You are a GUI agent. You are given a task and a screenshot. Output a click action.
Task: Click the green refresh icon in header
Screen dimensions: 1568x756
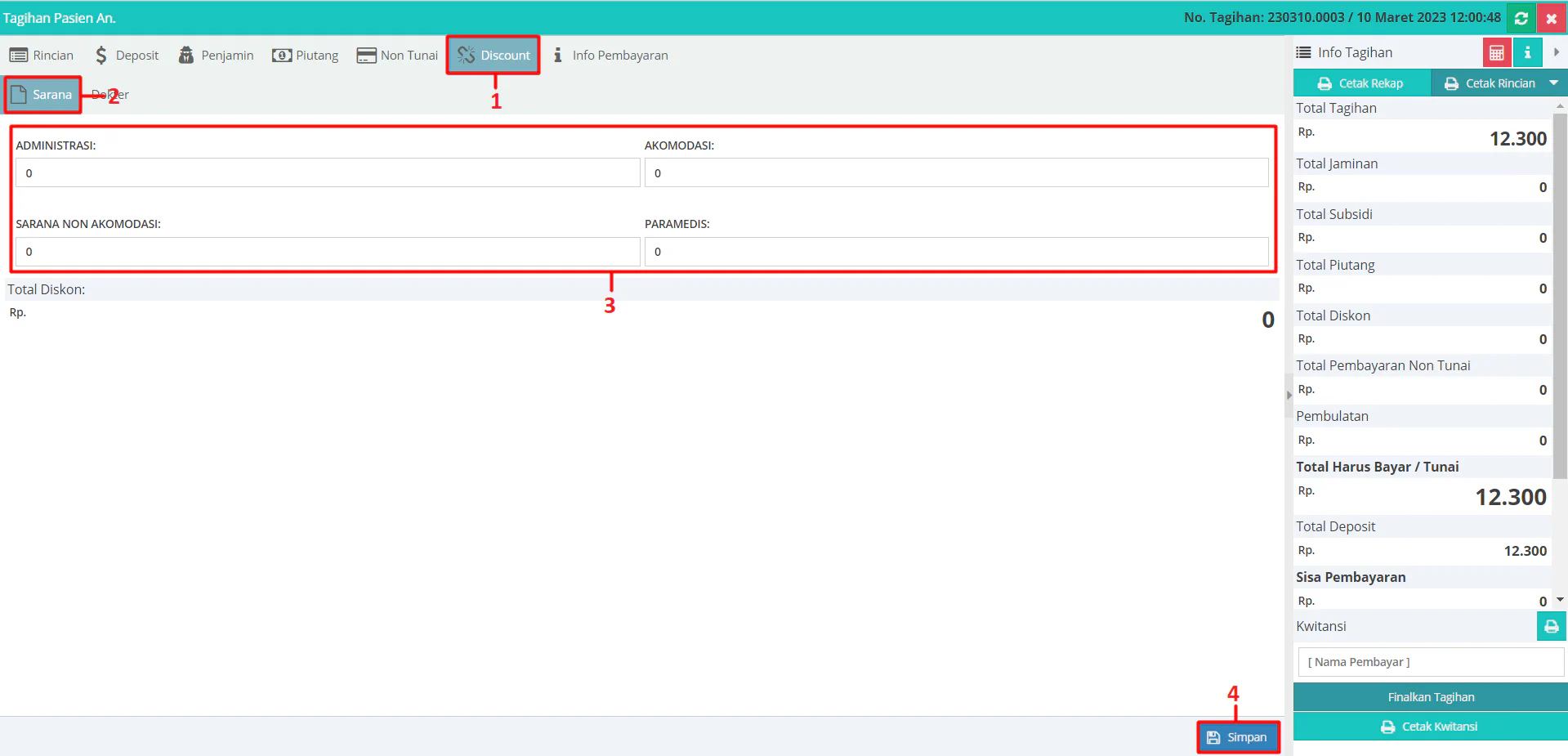(x=1521, y=18)
